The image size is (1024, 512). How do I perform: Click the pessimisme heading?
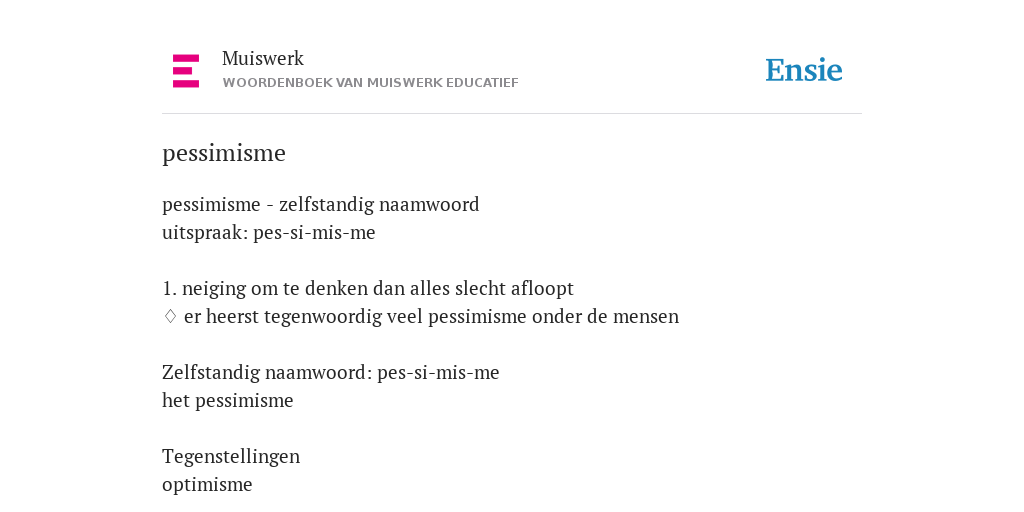224,153
